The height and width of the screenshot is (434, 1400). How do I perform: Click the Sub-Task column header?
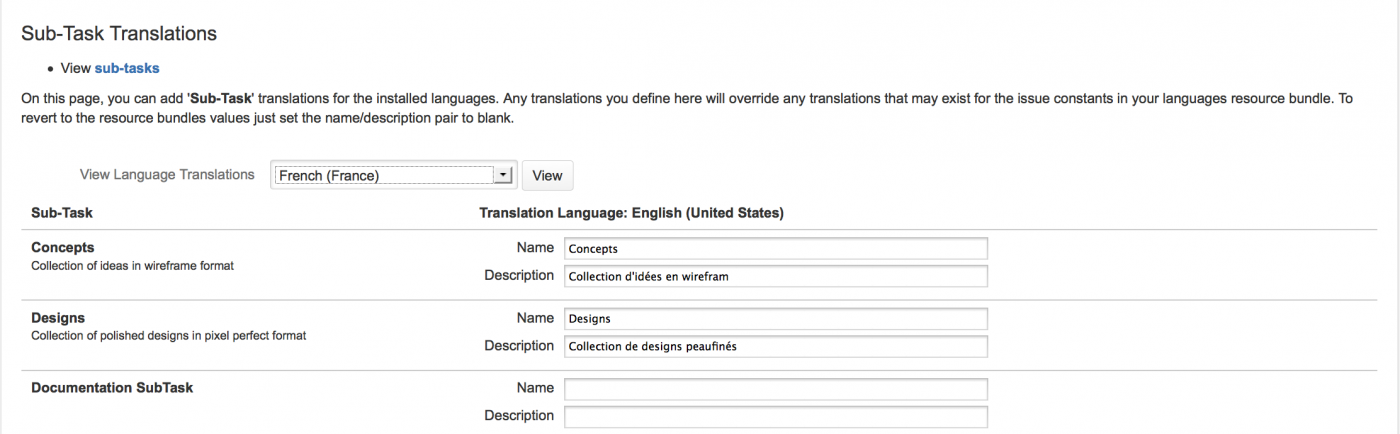(x=62, y=213)
